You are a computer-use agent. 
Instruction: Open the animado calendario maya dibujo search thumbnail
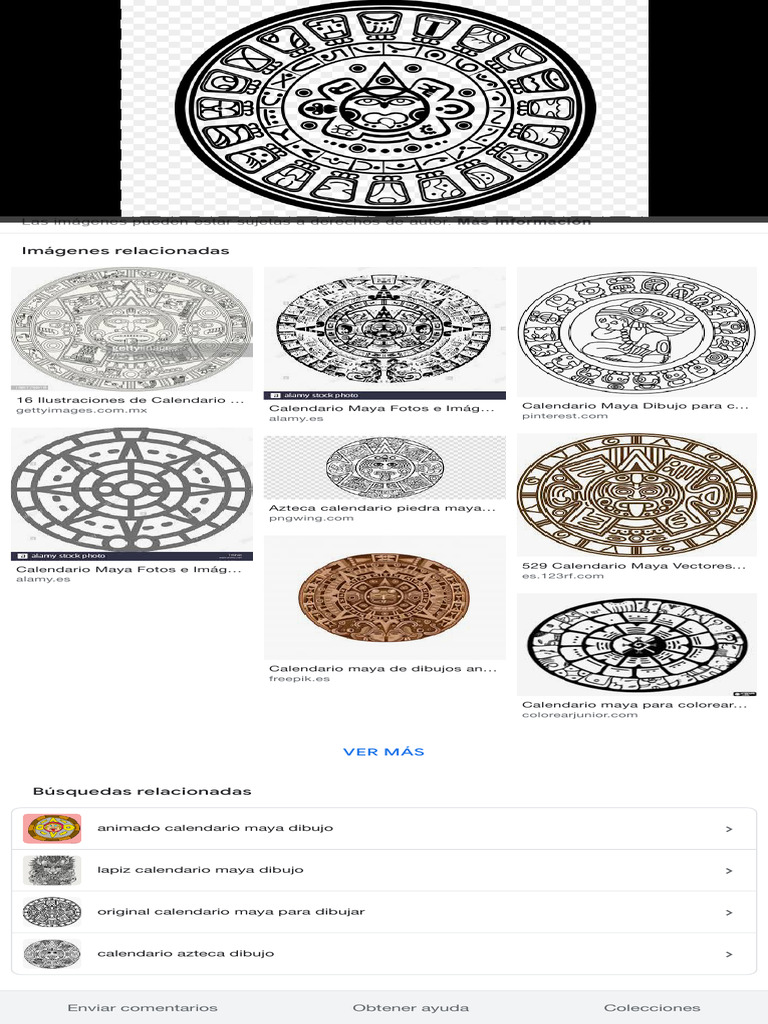(52, 828)
